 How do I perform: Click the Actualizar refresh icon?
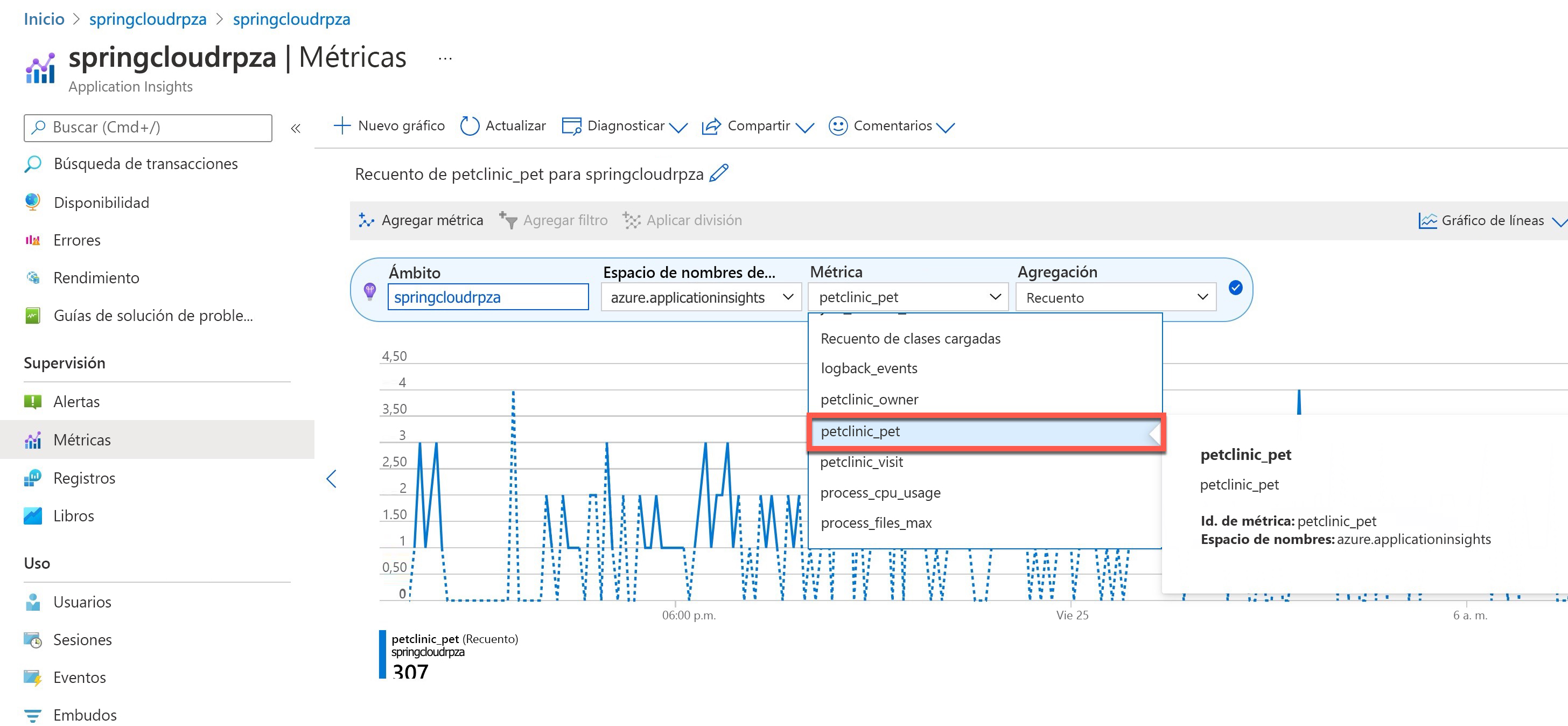[x=470, y=126]
